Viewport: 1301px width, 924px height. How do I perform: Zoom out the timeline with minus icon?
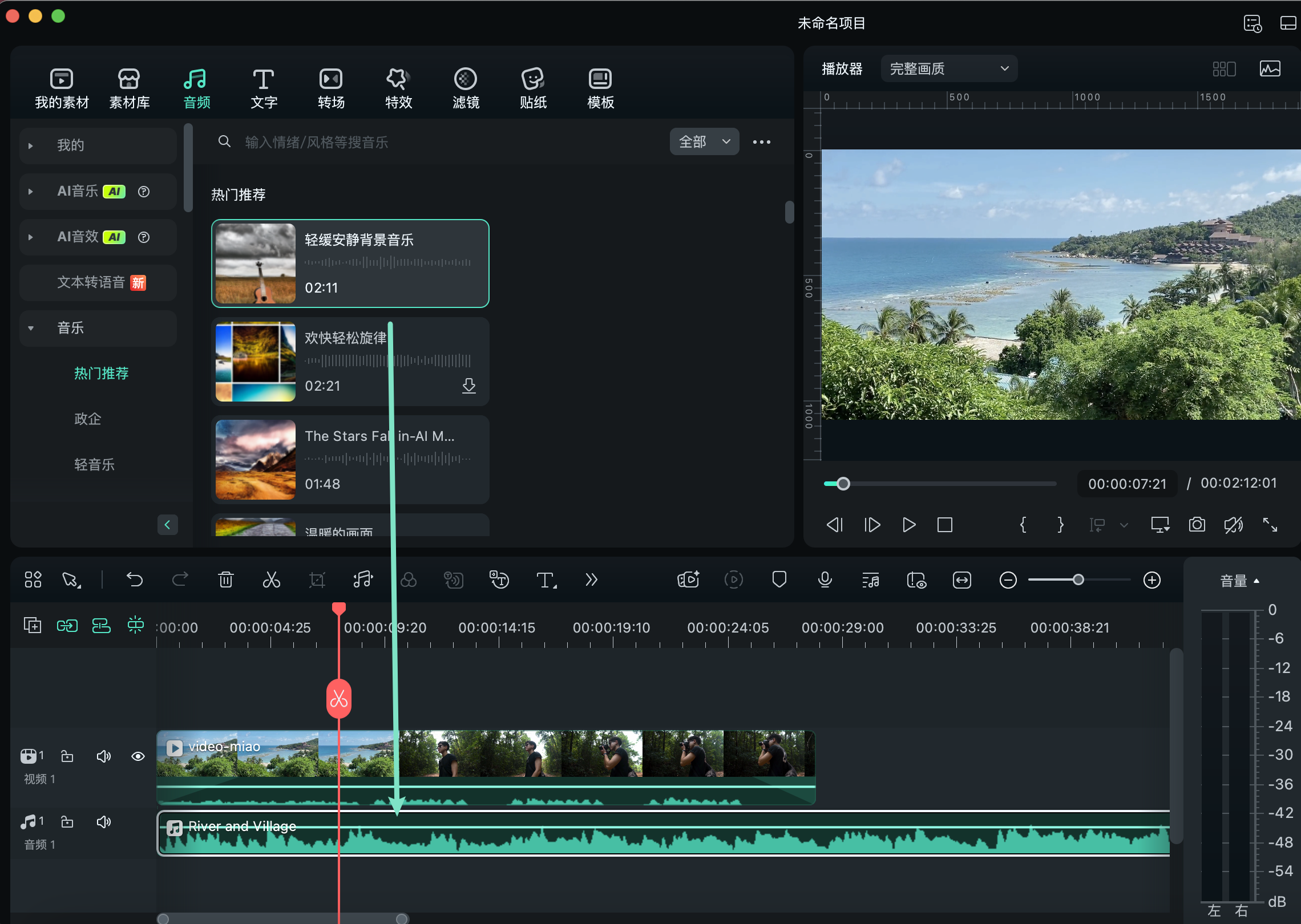coord(1008,580)
